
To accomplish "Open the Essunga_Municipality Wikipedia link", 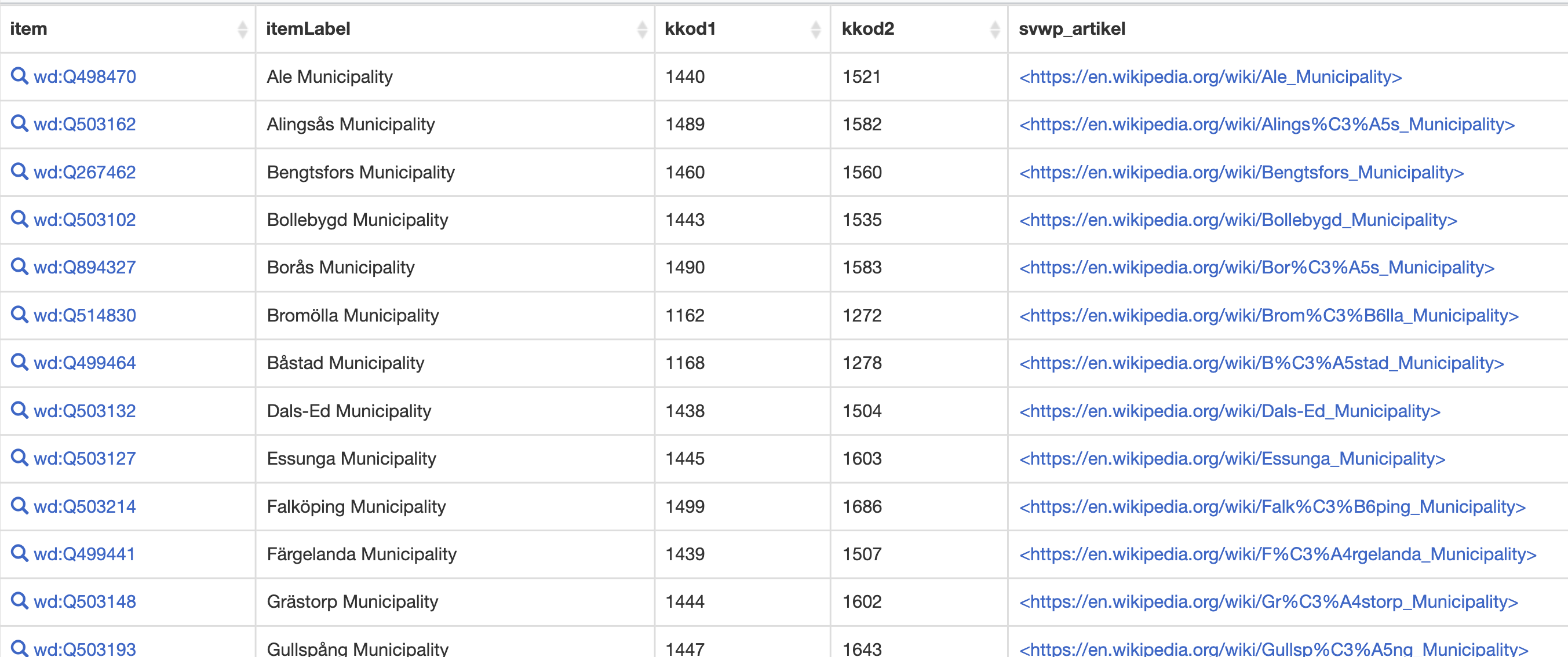I will click(1232, 458).
